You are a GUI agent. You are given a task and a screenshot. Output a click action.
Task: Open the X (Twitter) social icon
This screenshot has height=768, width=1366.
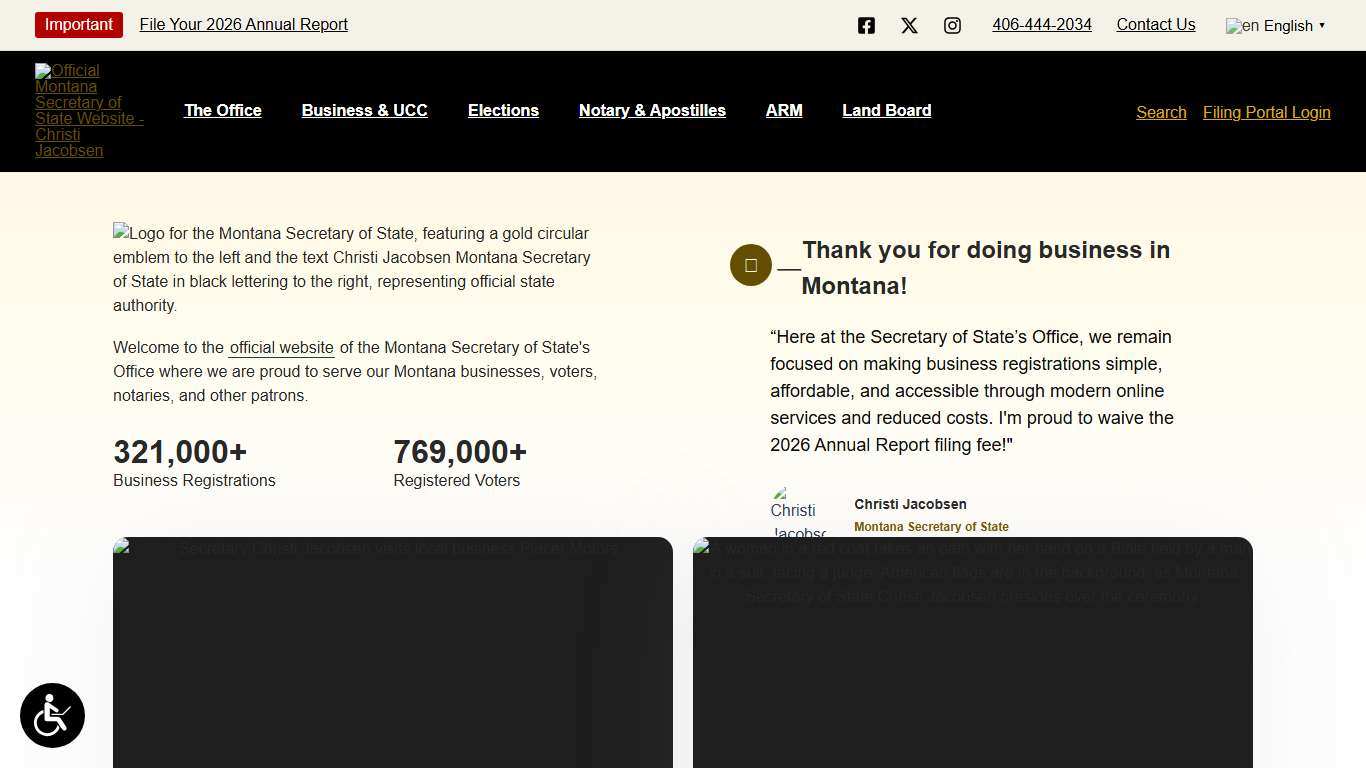pos(909,26)
